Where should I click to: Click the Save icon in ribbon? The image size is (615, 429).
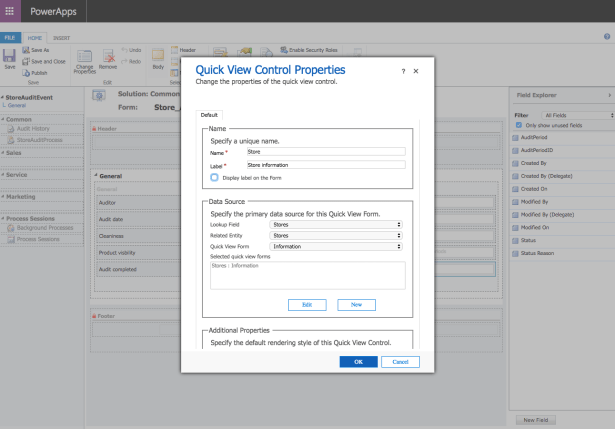(x=9, y=56)
